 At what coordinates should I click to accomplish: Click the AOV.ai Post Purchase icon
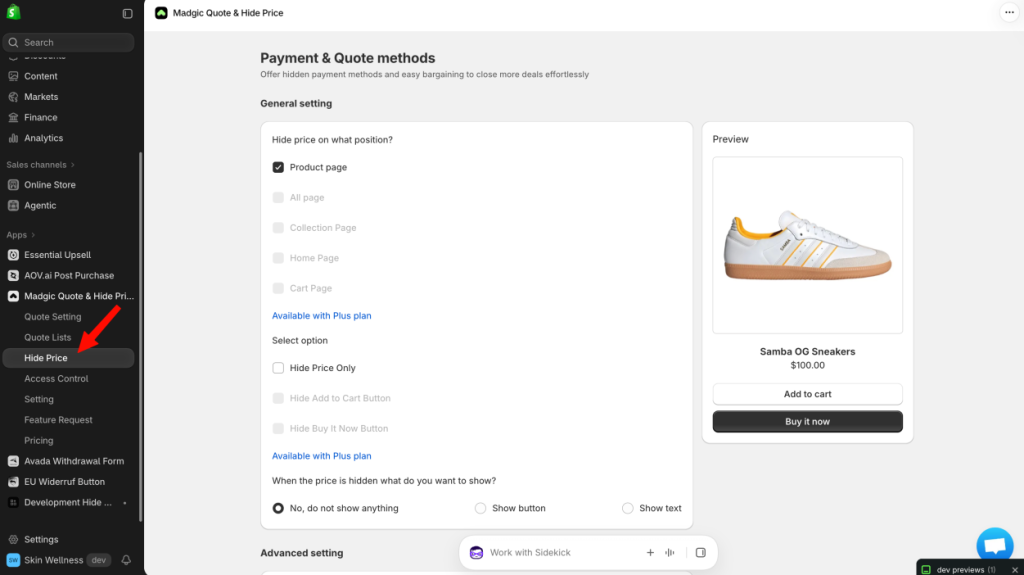13,276
